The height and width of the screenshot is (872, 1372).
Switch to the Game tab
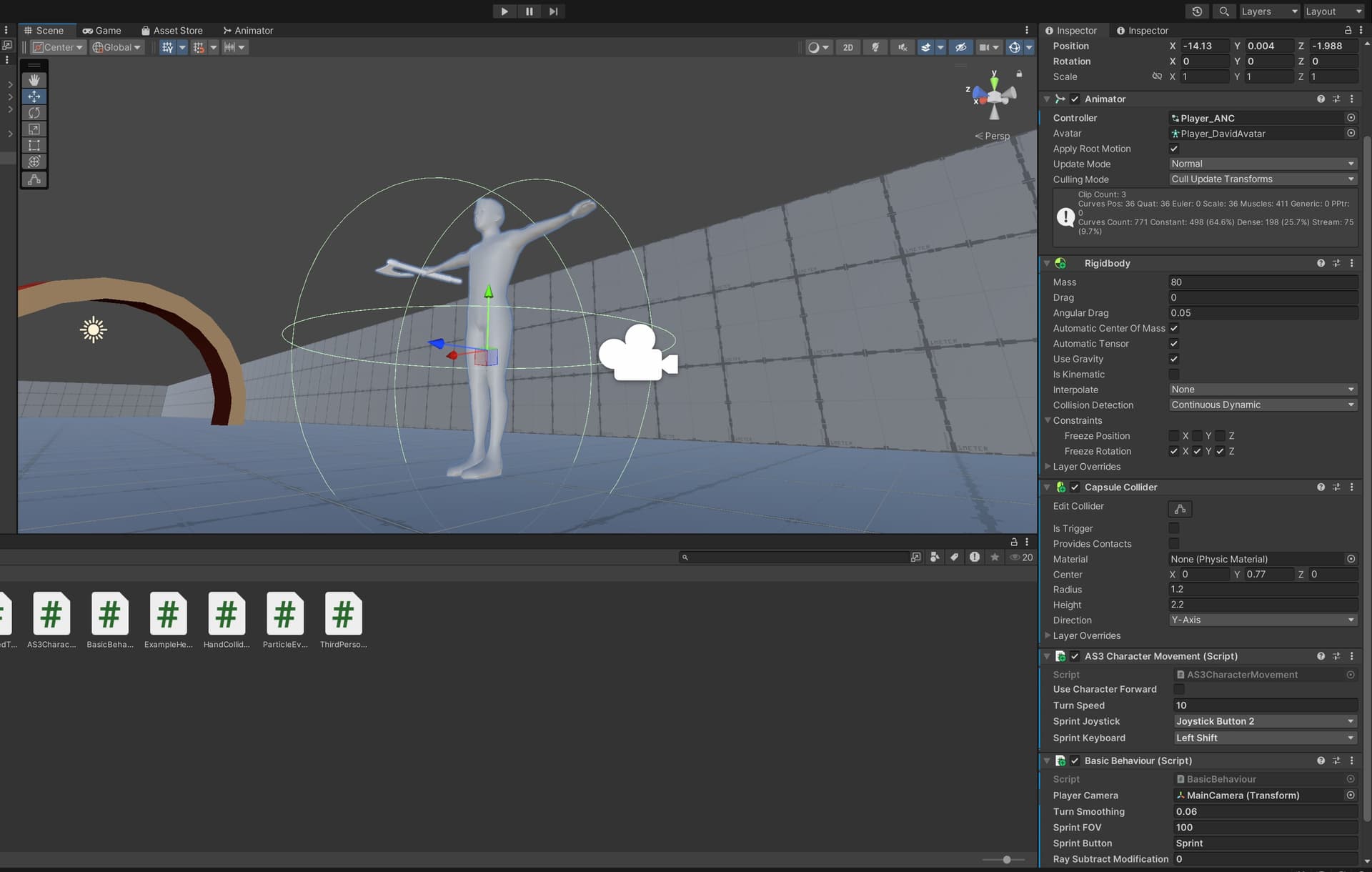tap(102, 30)
